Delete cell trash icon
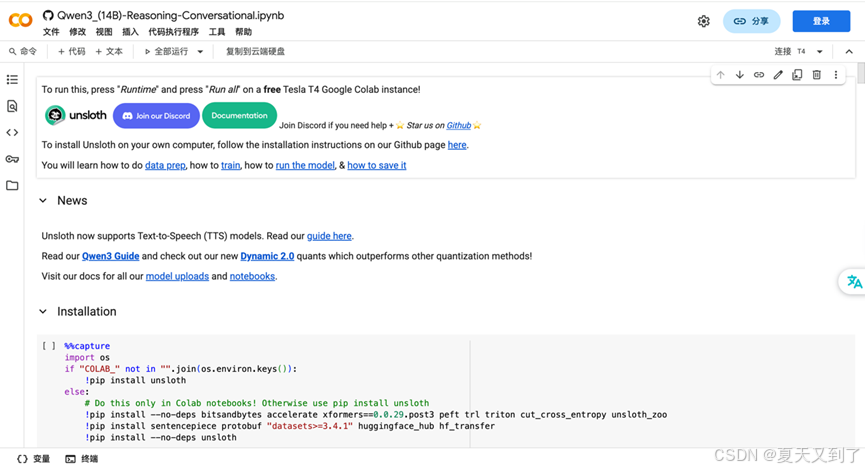This screenshot has height=470, width=865. [816, 75]
